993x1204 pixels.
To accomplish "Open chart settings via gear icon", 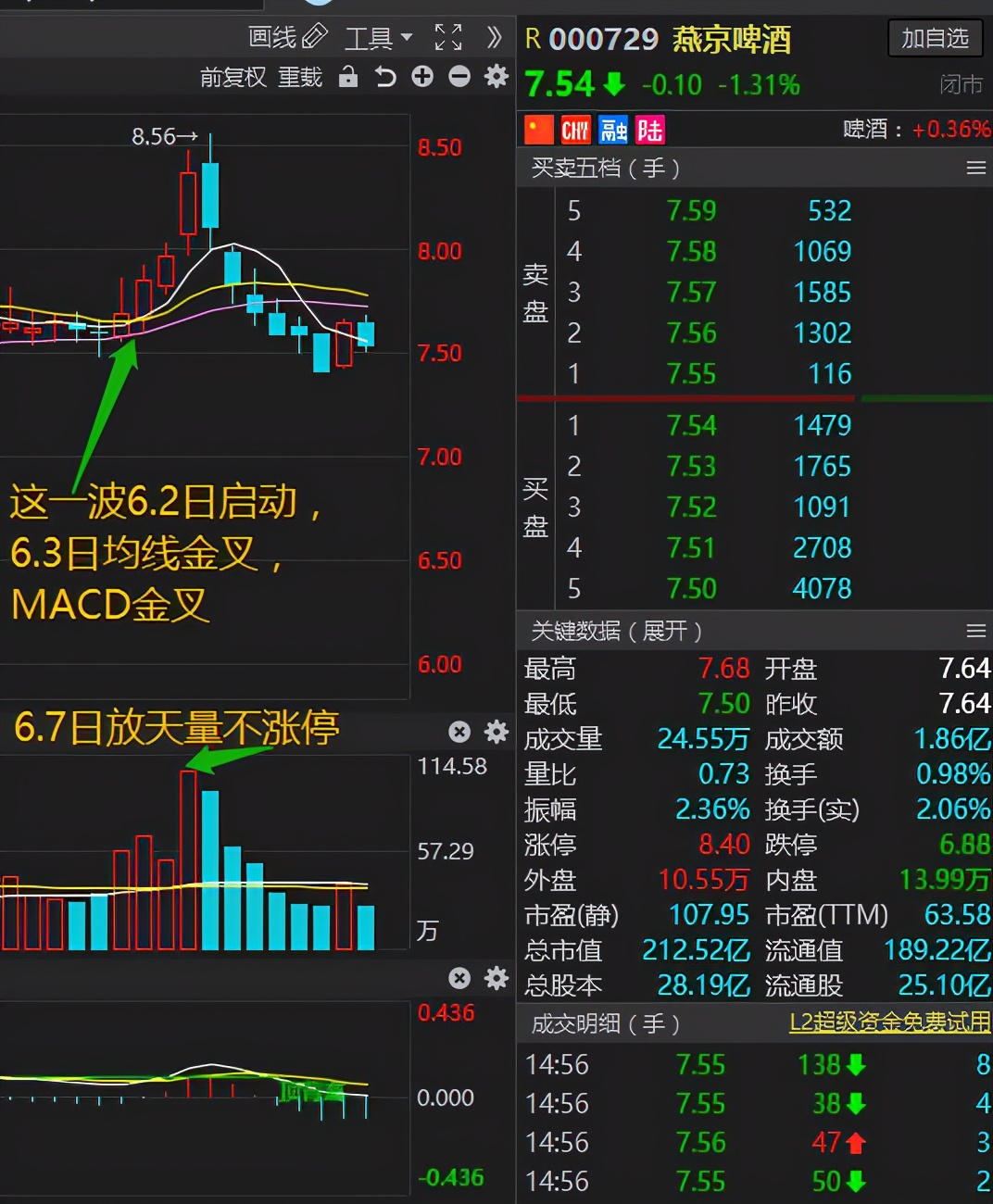I will (496, 78).
